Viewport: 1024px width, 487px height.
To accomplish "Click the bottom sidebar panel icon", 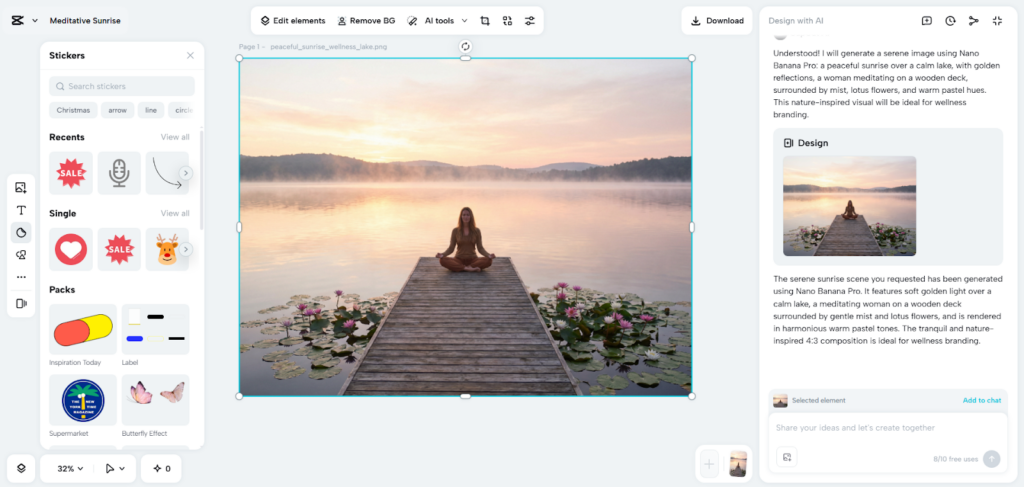I will (x=21, y=304).
